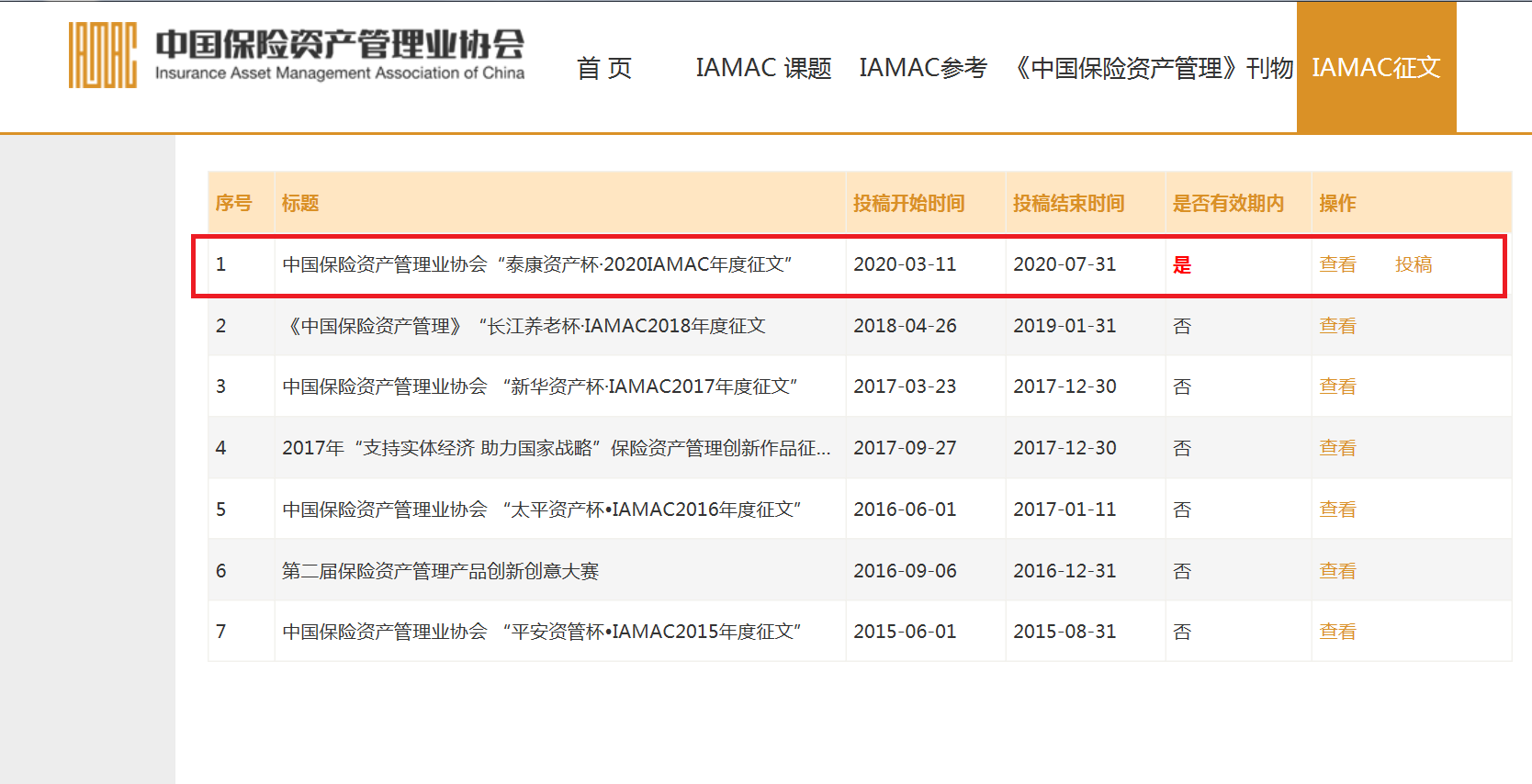Click 查看 for 支持实体经济 2017 entry

point(1336,448)
